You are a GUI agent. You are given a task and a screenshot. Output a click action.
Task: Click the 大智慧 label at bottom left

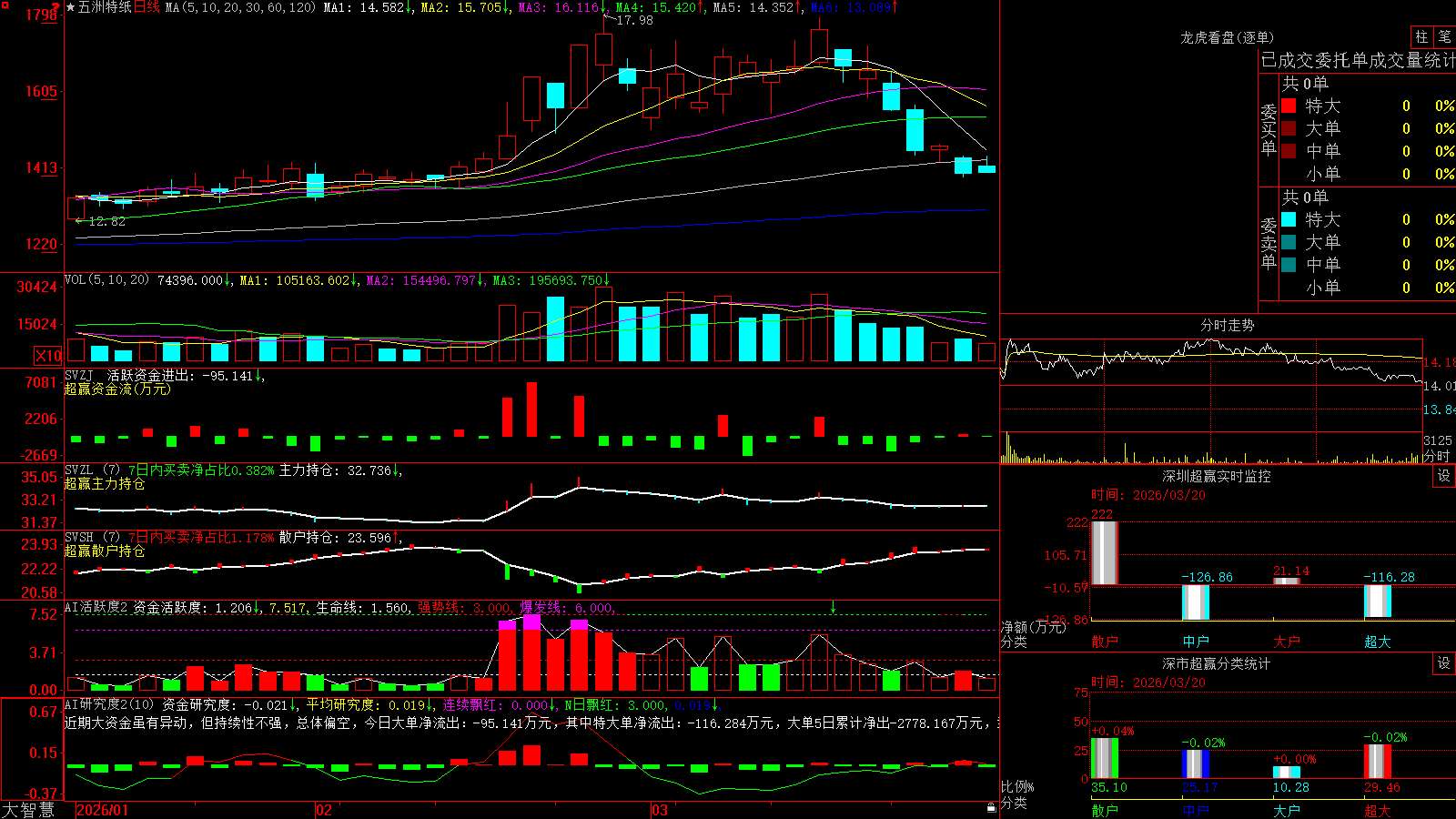click(28, 810)
